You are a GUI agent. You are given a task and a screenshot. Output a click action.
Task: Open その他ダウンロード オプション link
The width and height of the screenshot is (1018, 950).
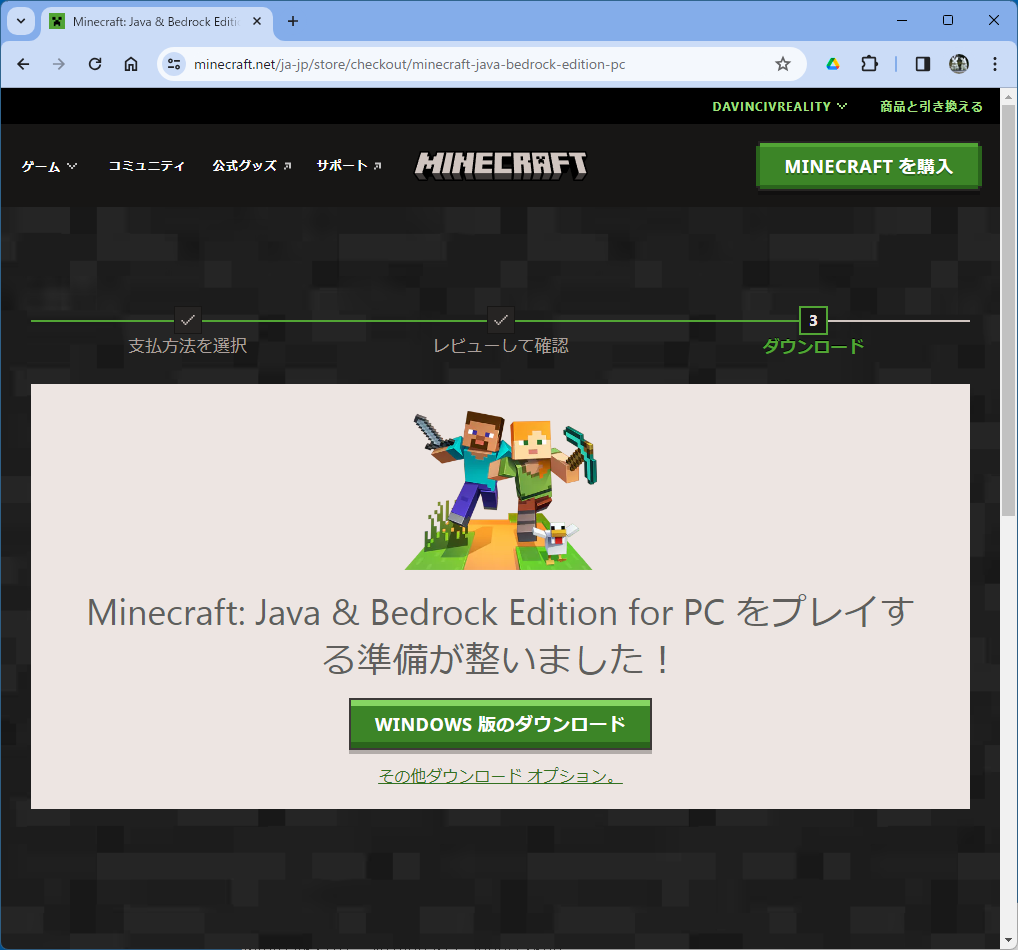pos(500,776)
